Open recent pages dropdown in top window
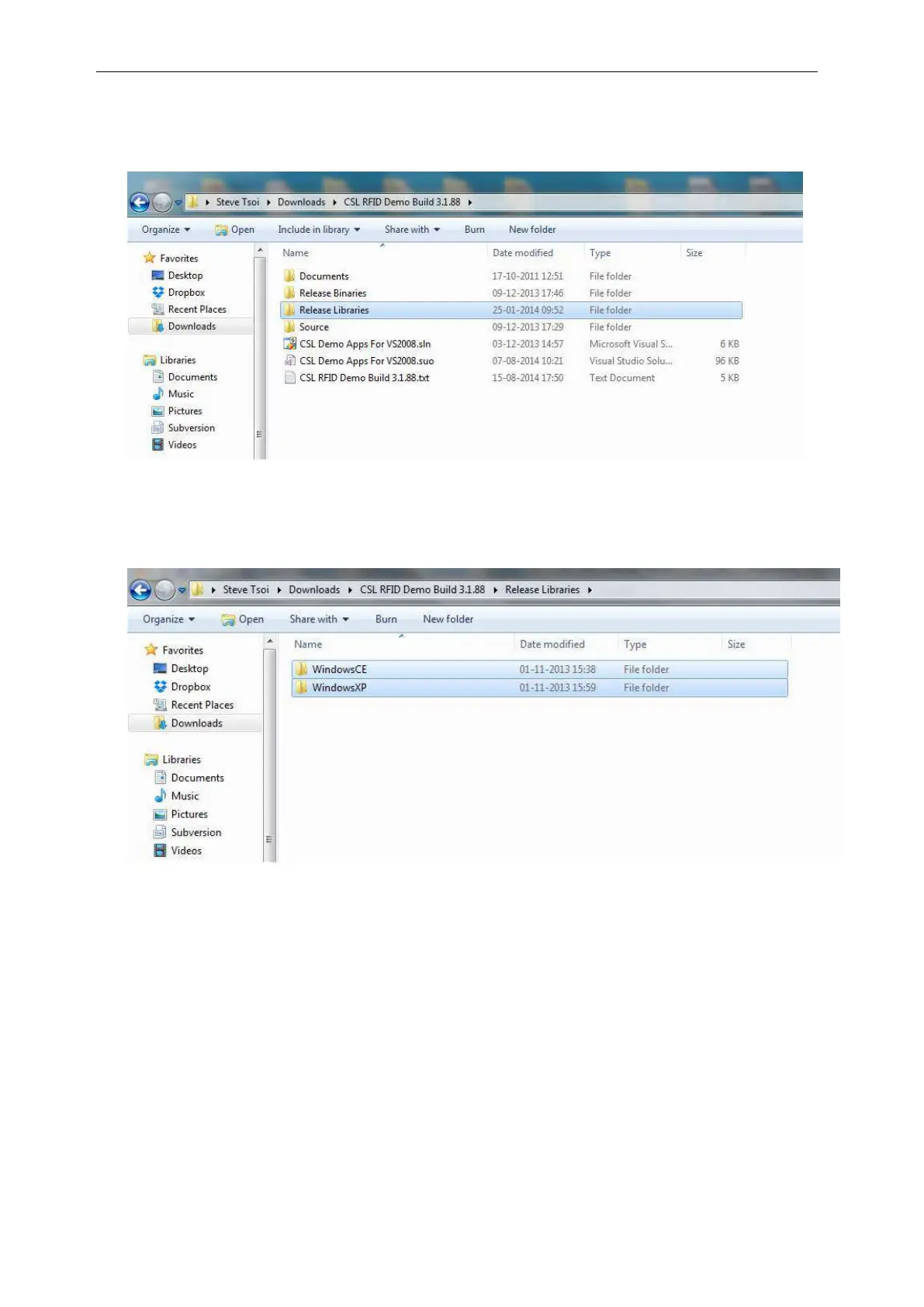The width and height of the screenshot is (924, 1307). (x=178, y=203)
